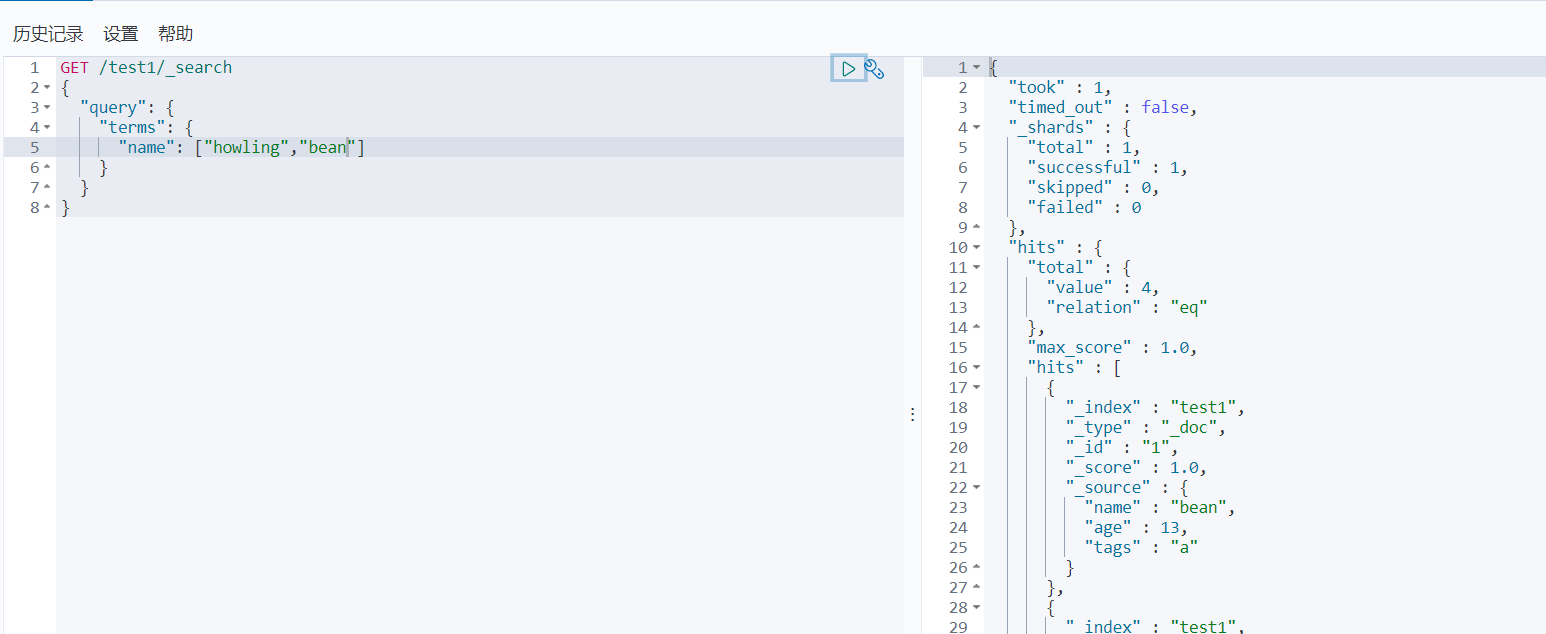Fold the "total" object on output line 11
This screenshot has width=1546, height=634.
(977, 268)
